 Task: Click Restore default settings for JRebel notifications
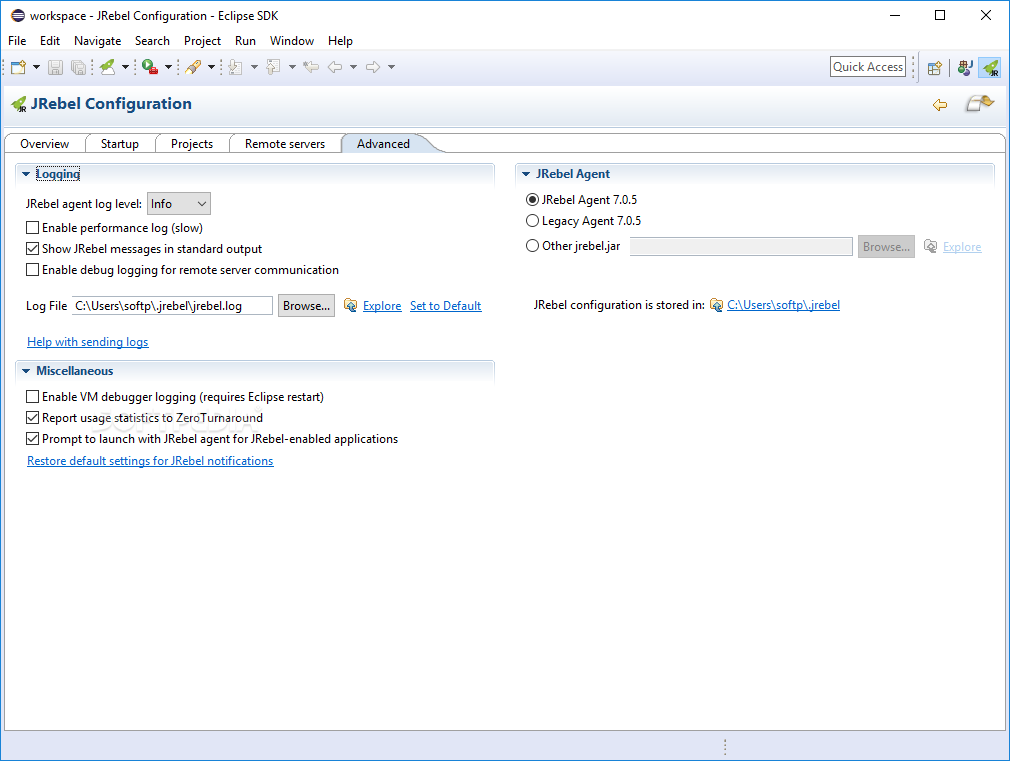(150, 461)
